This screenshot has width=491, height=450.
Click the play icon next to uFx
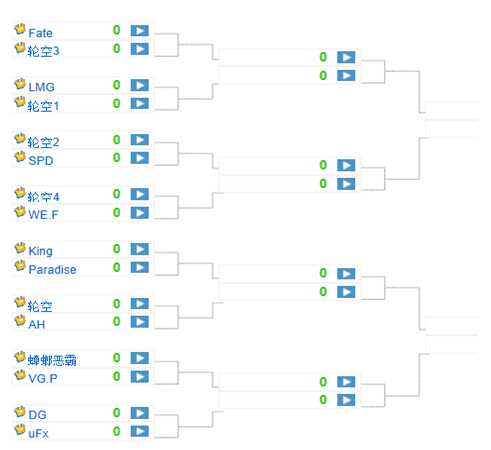pyautogui.click(x=140, y=431)
